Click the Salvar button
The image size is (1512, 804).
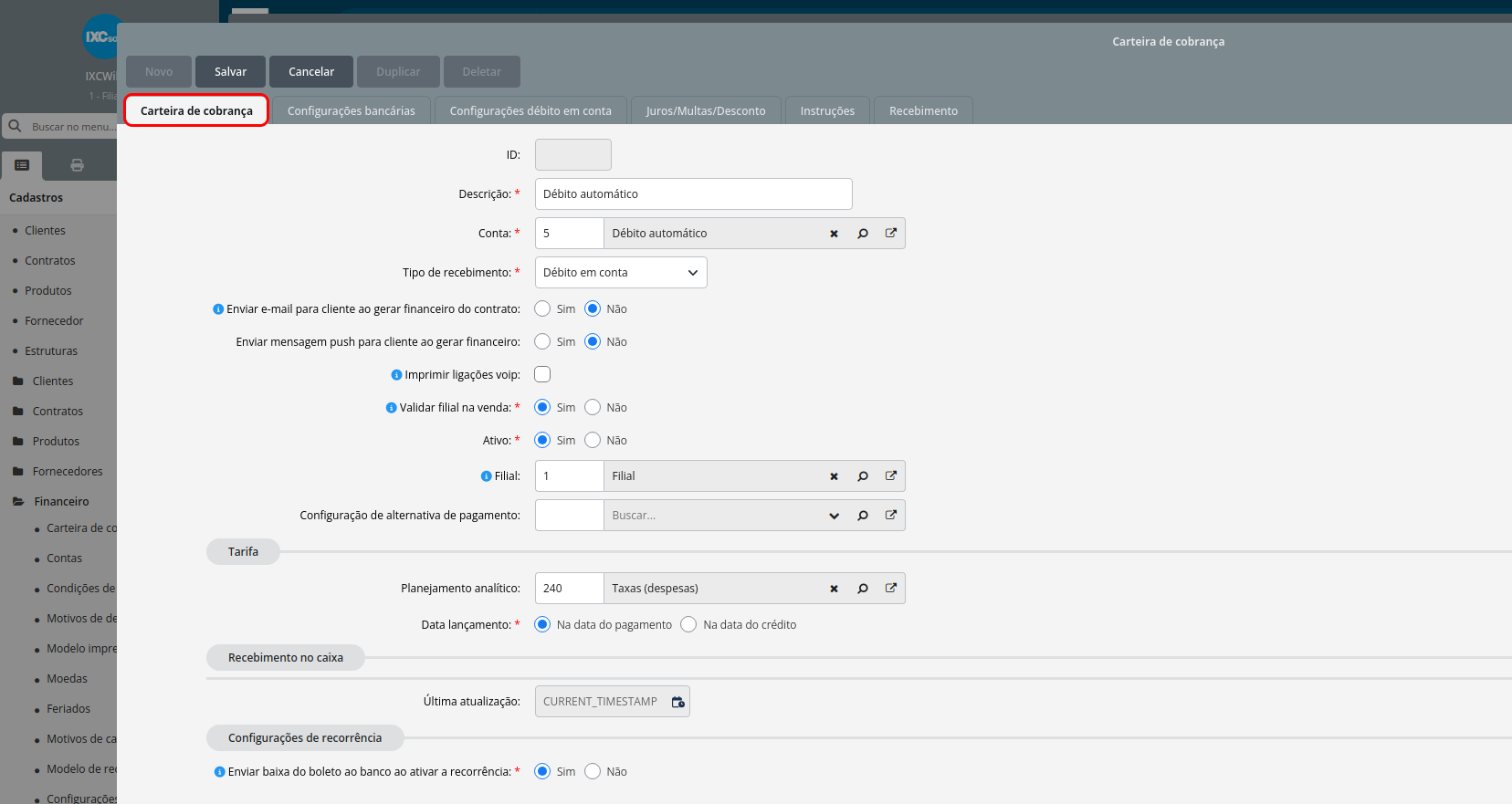230,71
